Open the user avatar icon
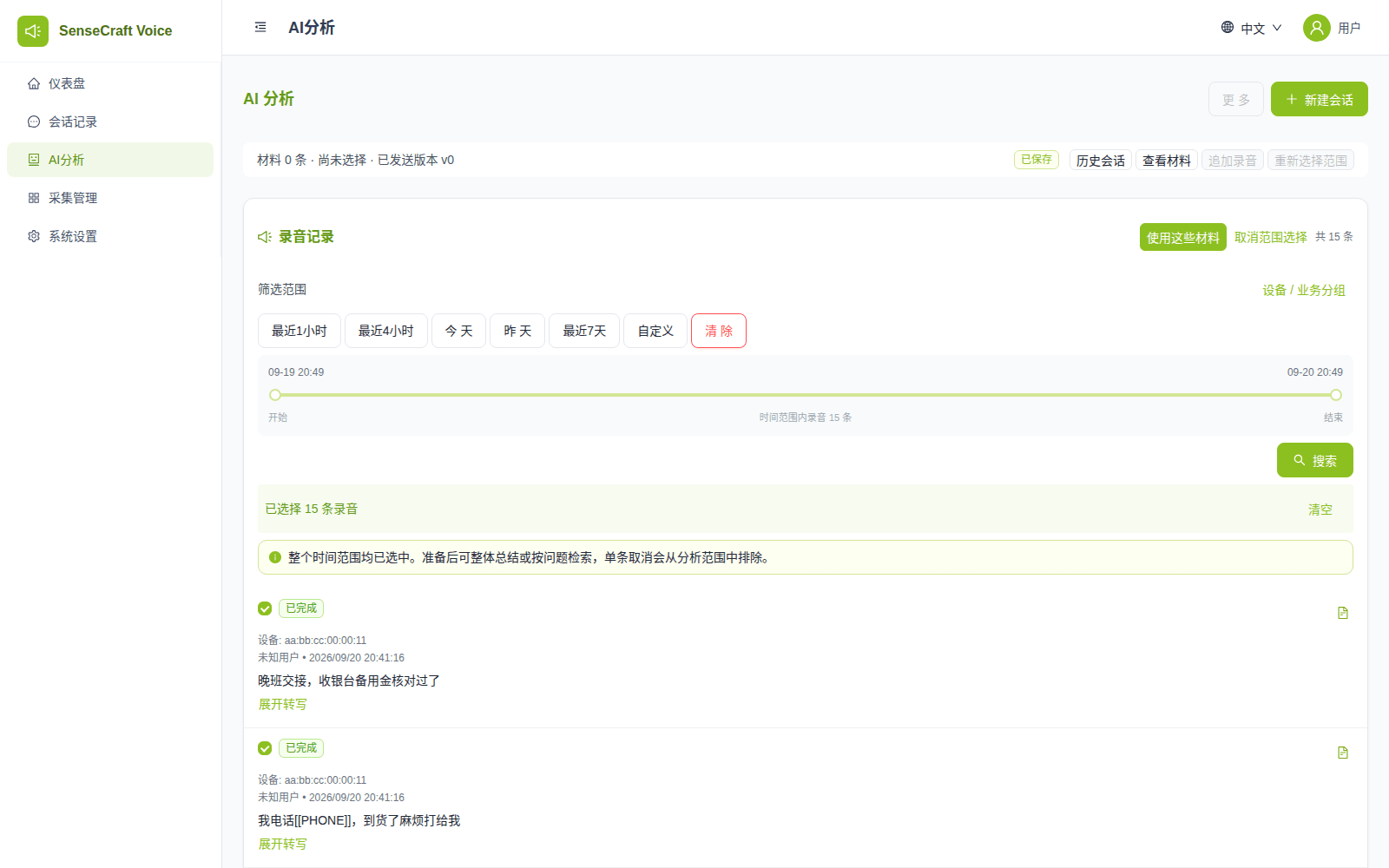 [x=1317, y=28]
